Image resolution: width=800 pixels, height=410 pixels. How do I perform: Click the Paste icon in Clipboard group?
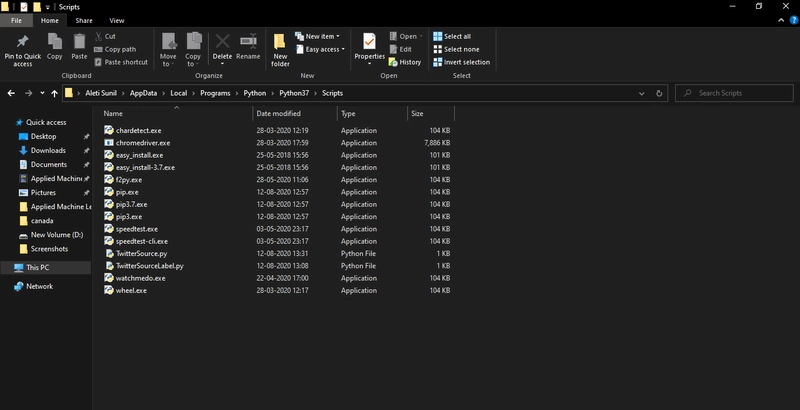tap(79, 42)
